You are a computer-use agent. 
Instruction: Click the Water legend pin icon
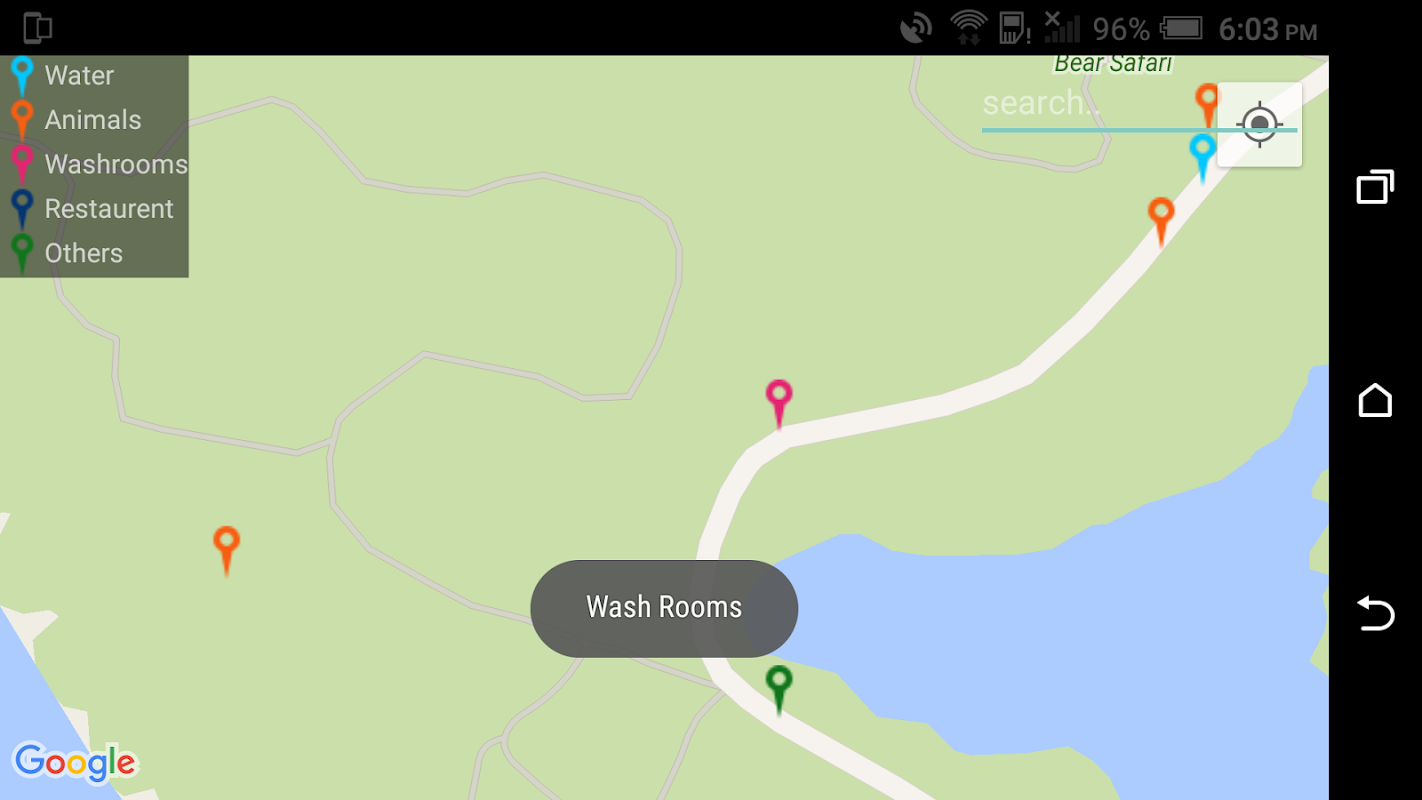(22, 76)
